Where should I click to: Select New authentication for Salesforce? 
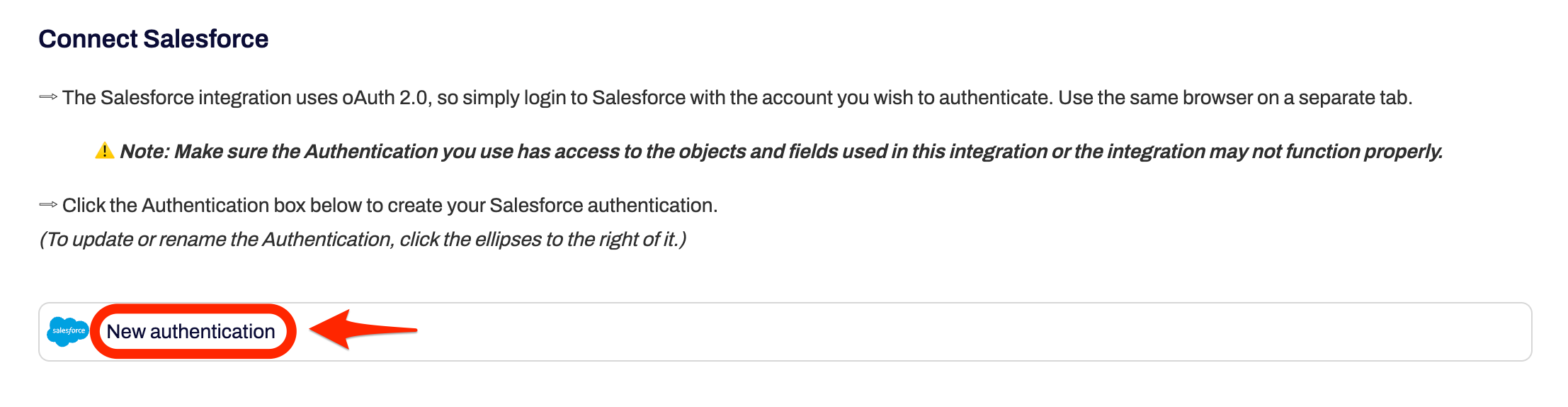(191, 331)
